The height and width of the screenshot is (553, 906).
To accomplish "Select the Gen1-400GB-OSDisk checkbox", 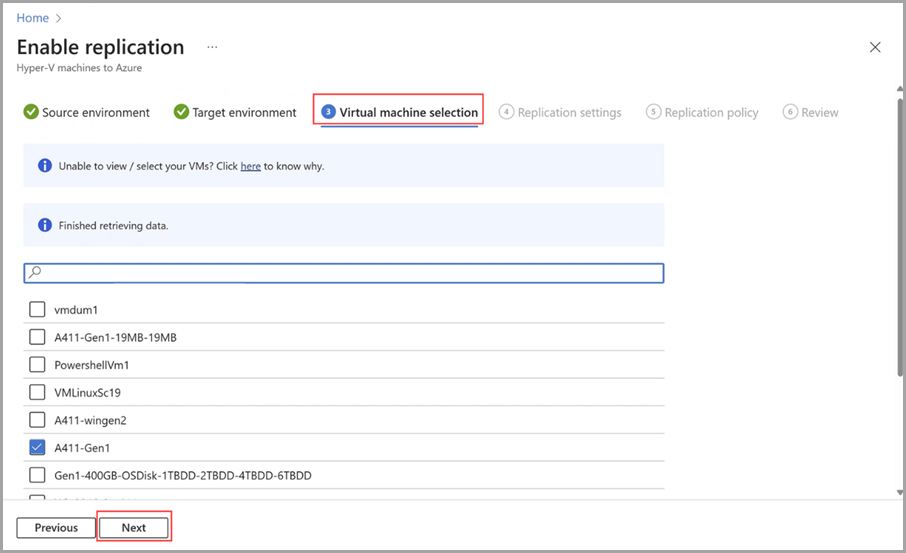I will coord(37,475).
